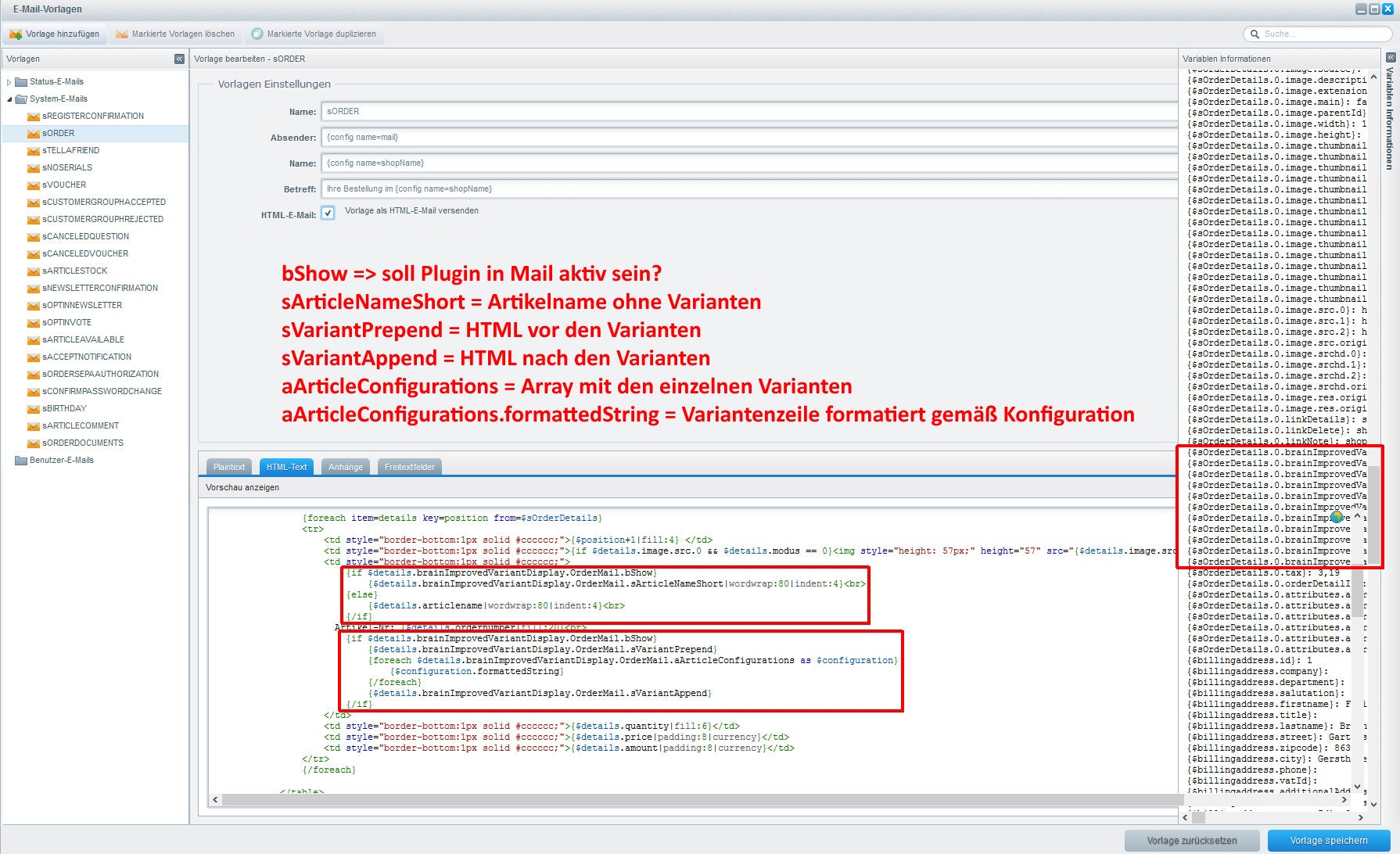Switch to the Plaintext tab
The height and width of the screenshot is (854, 1400).
pos(229,467)
